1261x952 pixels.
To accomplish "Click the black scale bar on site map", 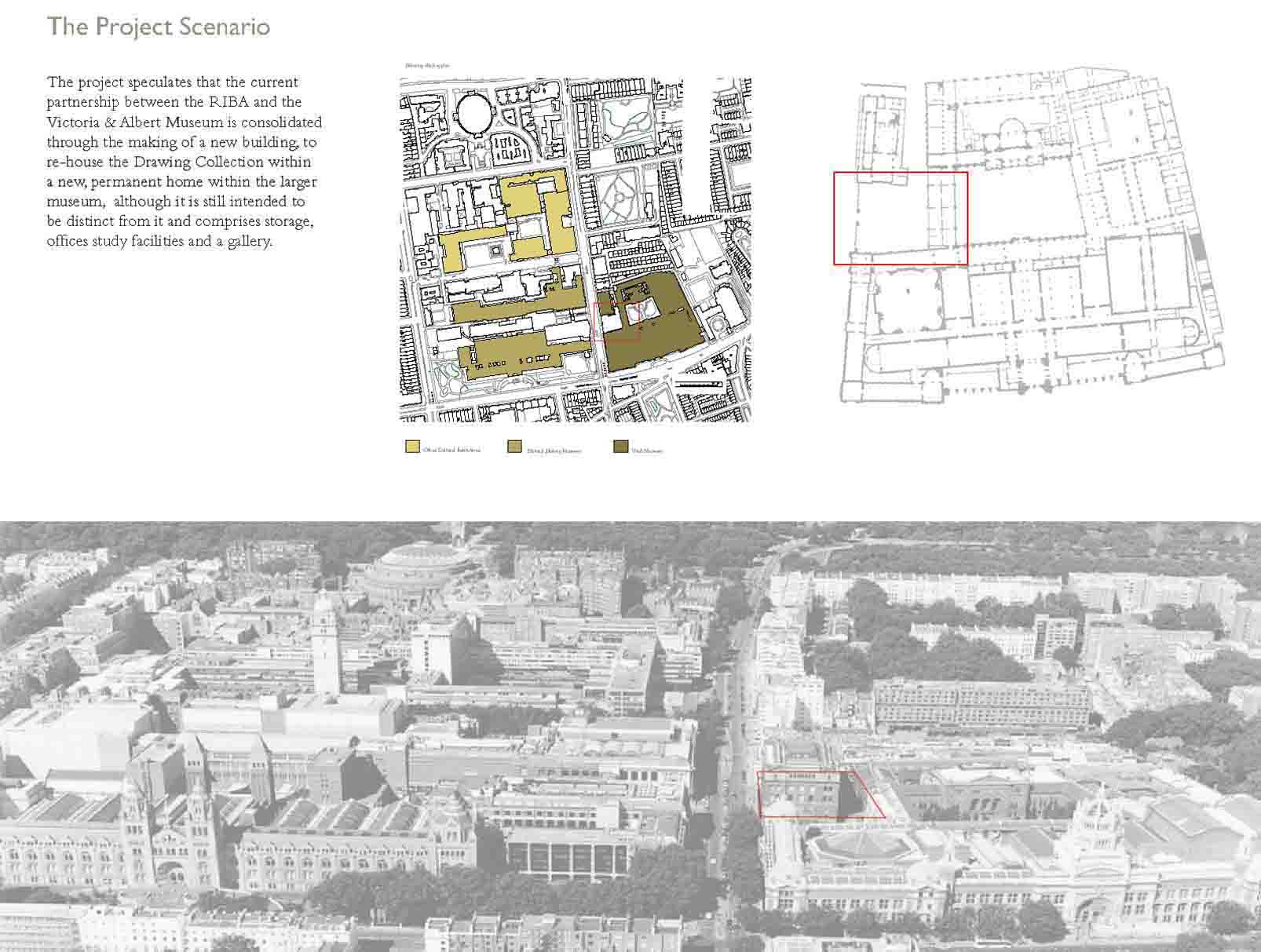I will point(697,384).
